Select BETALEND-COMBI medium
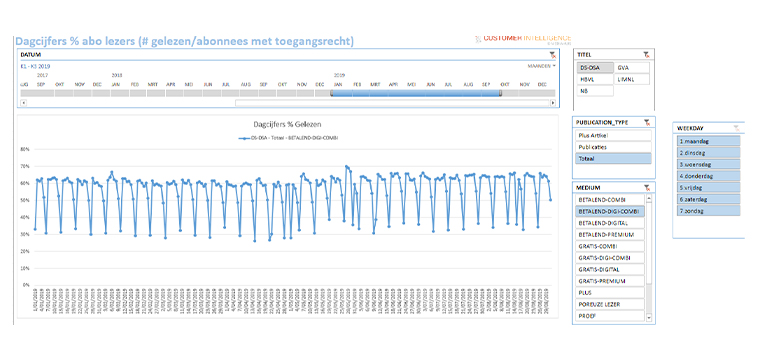The height and width of the screenshot is (360, 760). click(610, 200)
